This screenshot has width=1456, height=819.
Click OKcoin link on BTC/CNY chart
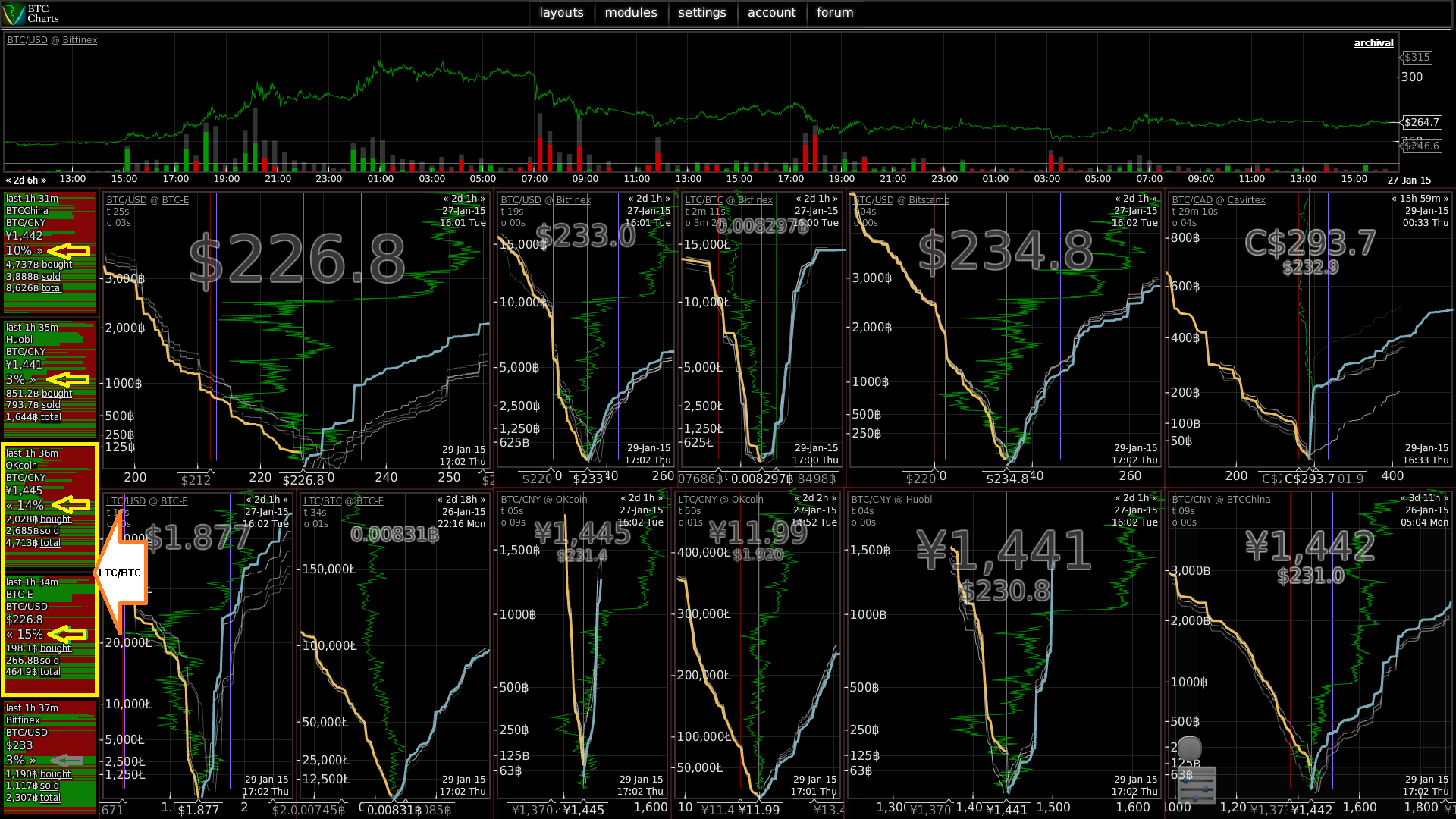[x=571, y=500]
